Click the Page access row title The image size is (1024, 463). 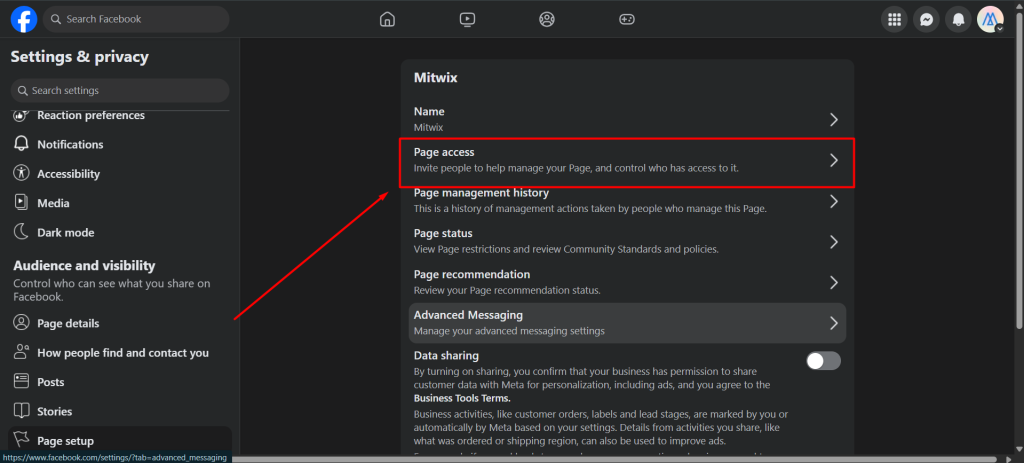pyautogui.click(x=444, y=152)
